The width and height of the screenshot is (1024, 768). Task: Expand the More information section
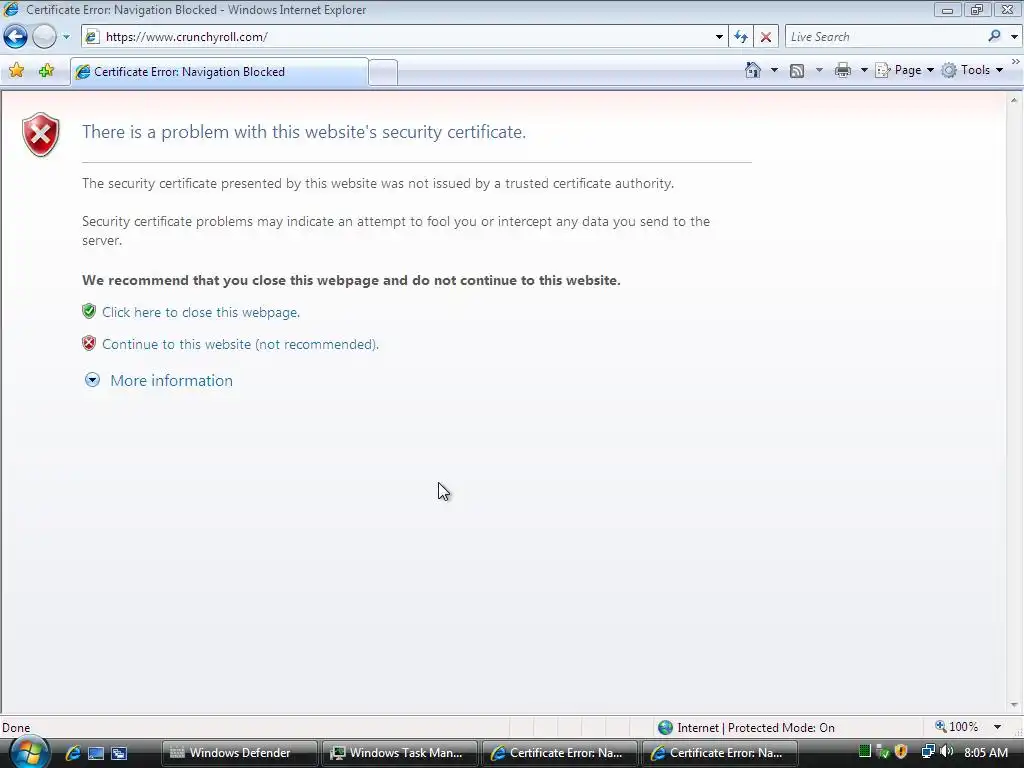(92, 380)
